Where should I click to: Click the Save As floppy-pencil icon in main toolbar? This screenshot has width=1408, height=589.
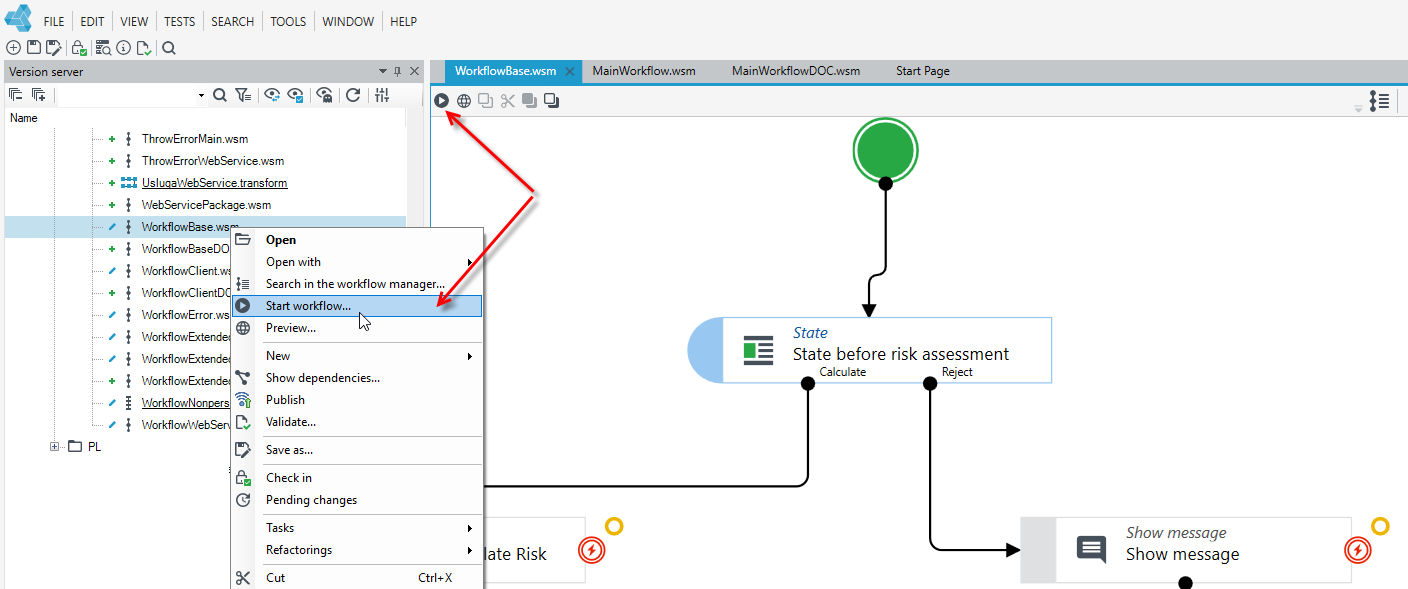tap(54, 47)
